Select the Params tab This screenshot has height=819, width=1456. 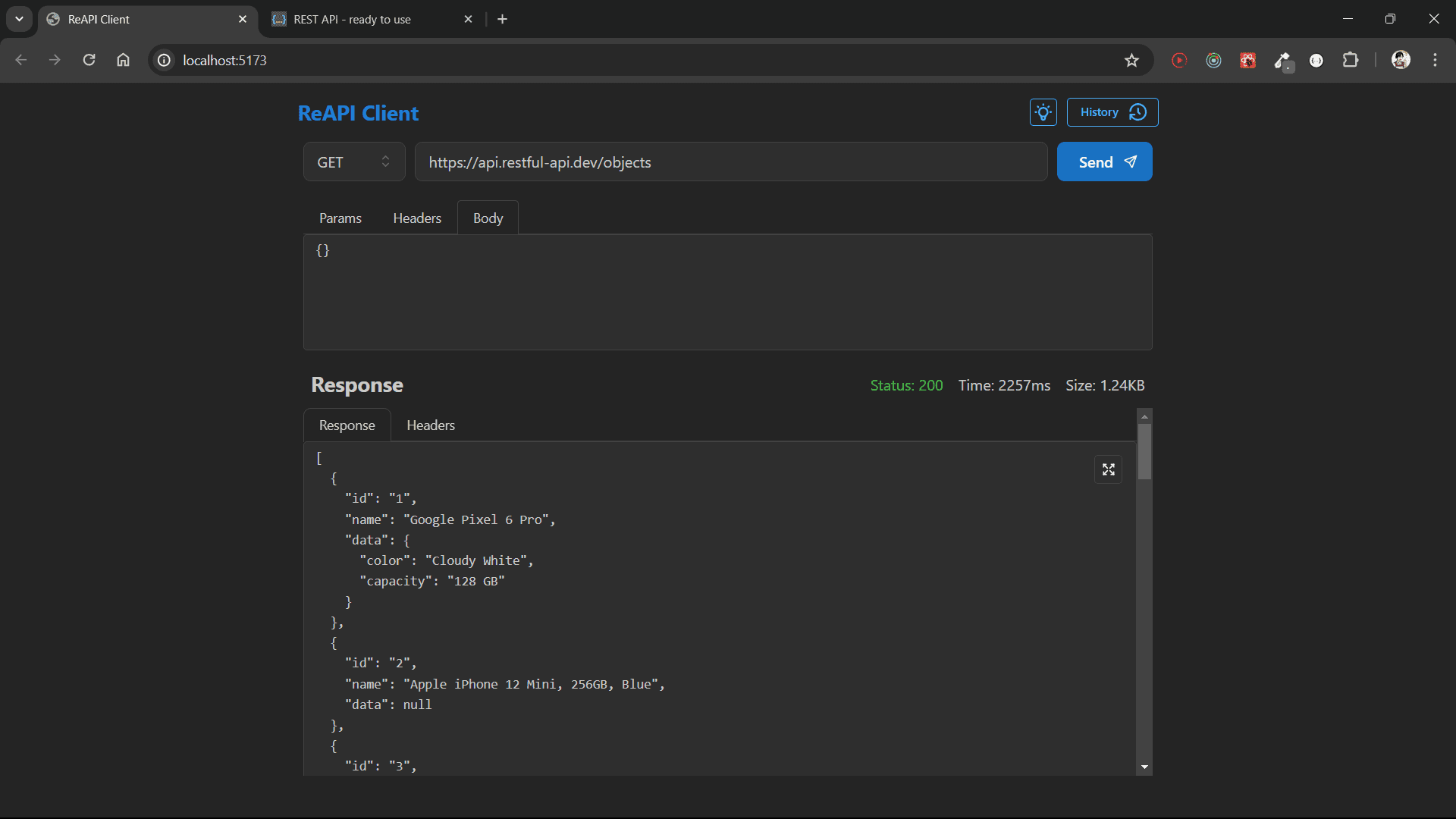coord(340,218)
